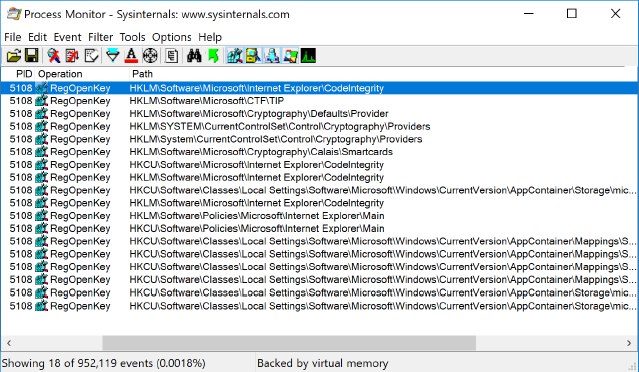Viewport: 639px width, 372px height.
Task: Select the HKCU Internet Explorer\CodeIntegrity row
Action: click(x=320, y=165)
